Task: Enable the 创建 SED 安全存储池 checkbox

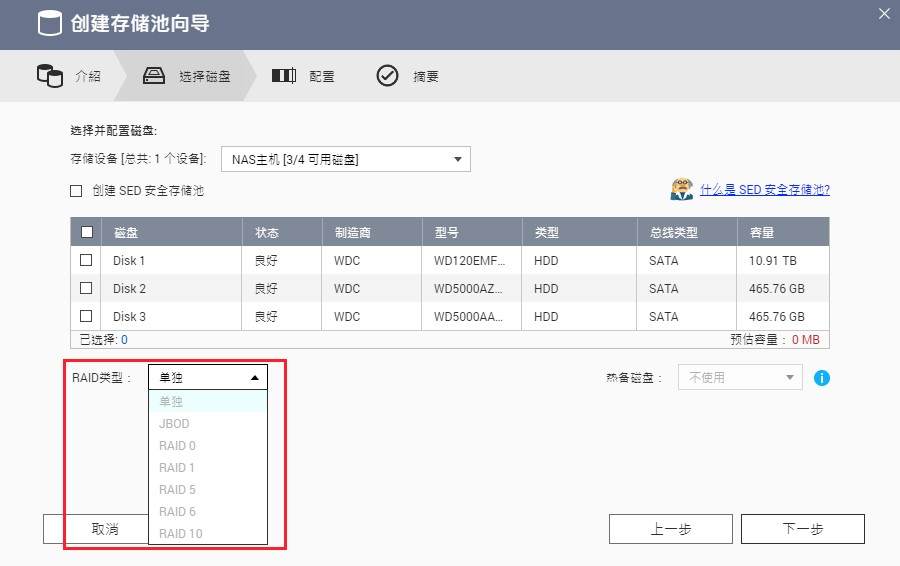Action: pyautogui.click(x=76, y=191)
